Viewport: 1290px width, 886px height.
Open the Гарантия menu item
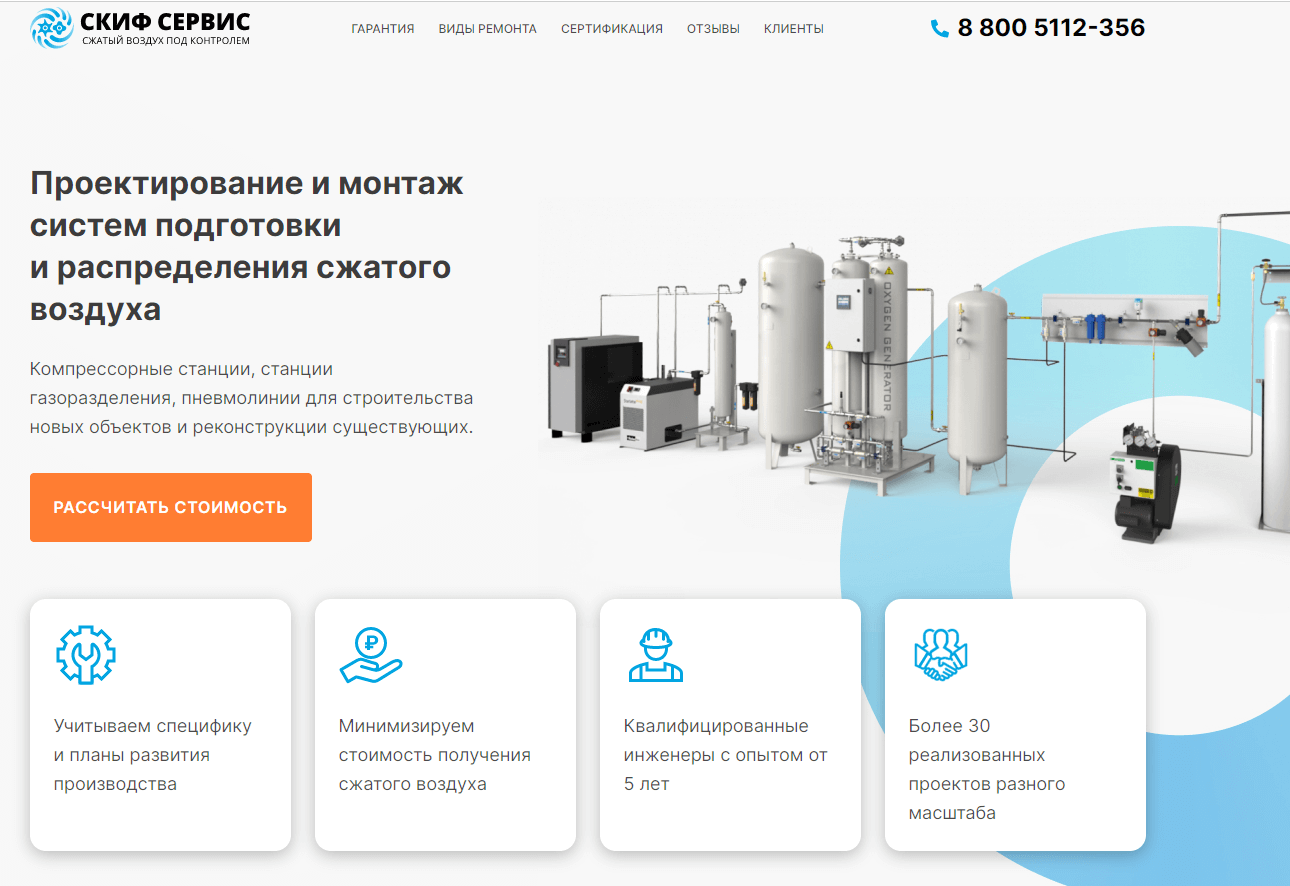383,29
